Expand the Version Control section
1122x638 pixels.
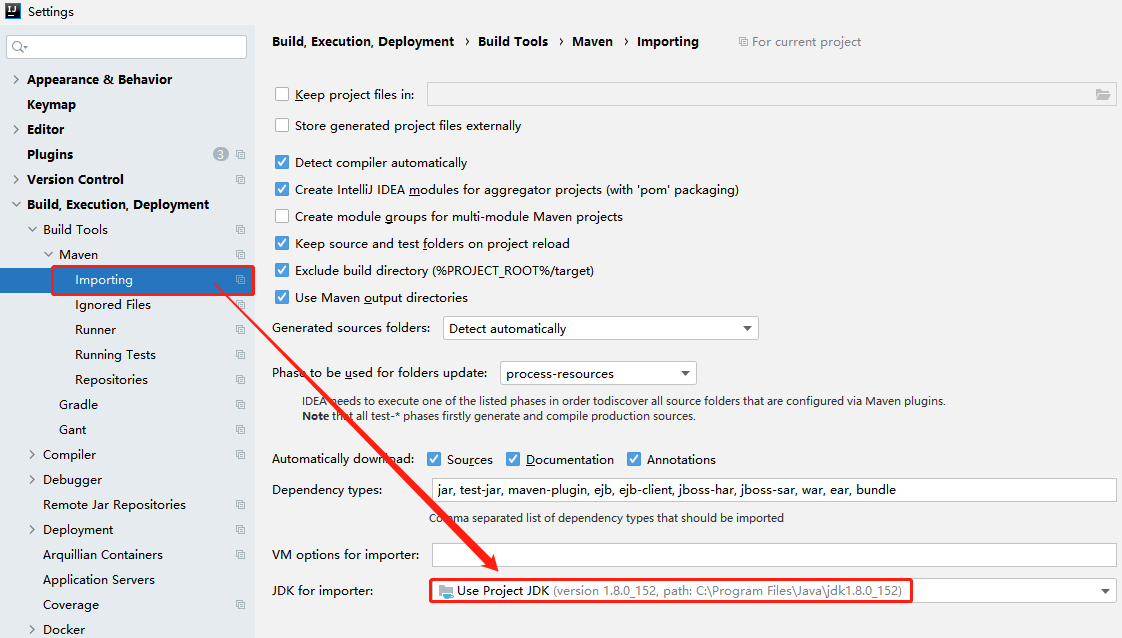click(x=16, y=180)
